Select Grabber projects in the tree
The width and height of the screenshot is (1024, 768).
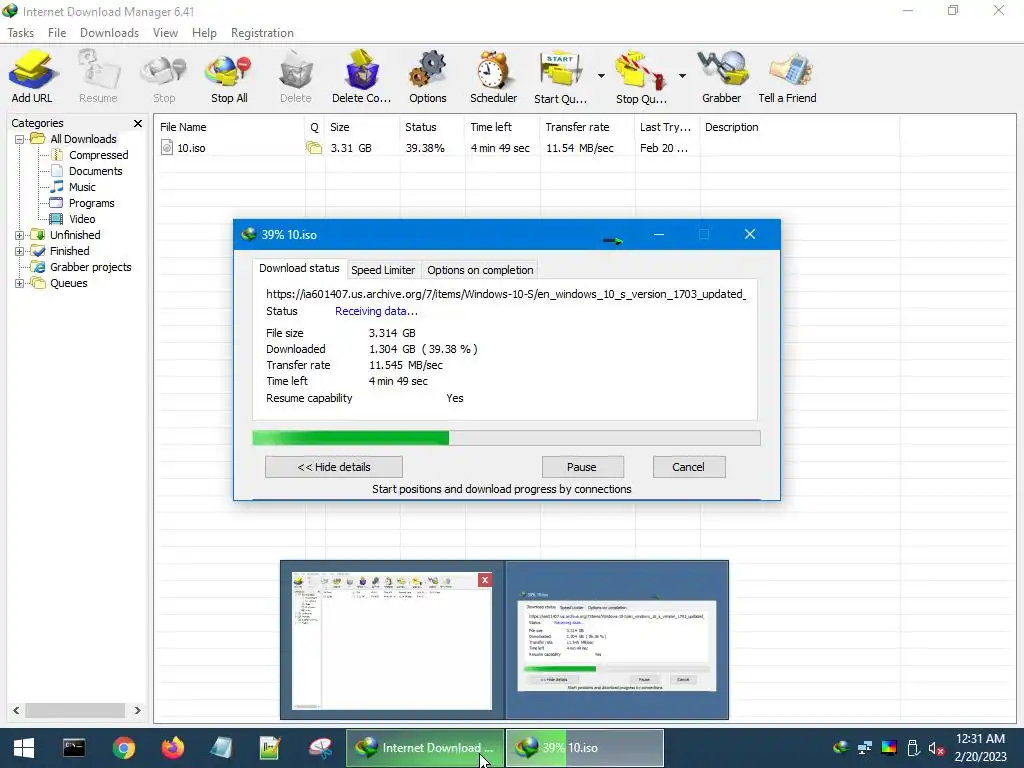tap(91, 267)
